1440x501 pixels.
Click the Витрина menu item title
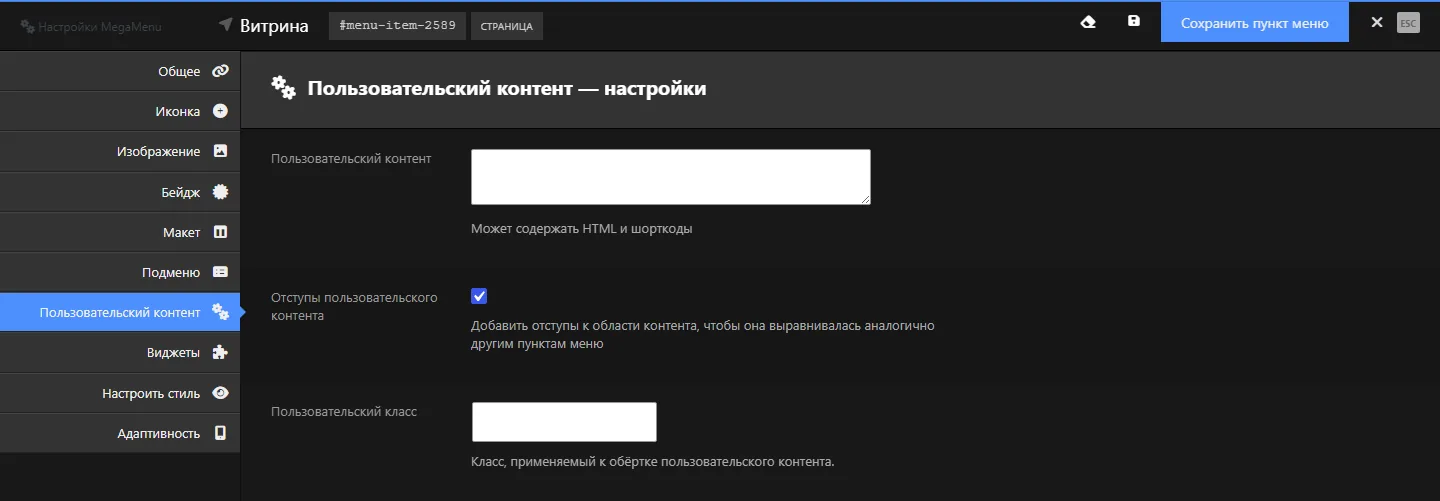click(274, 25)
